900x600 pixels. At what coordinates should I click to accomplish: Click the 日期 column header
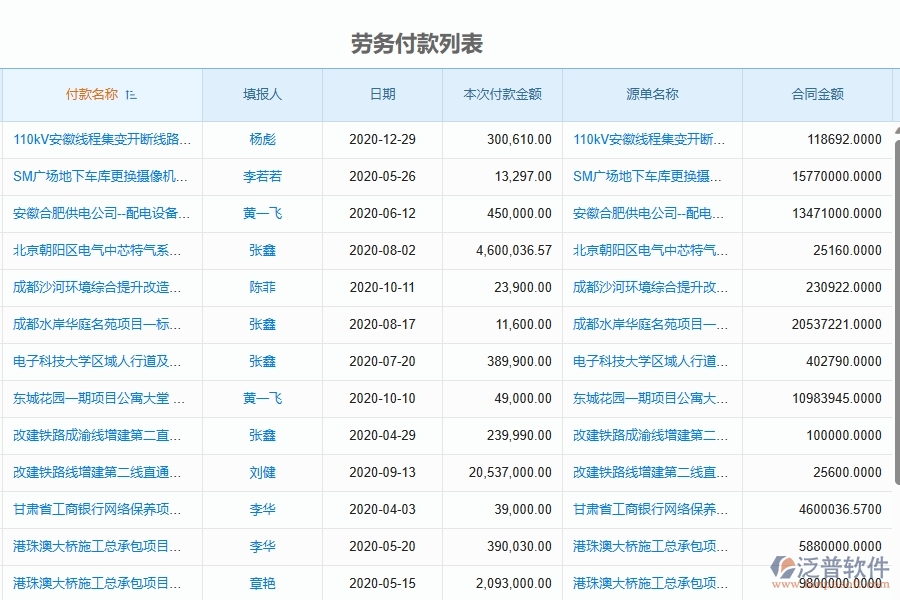(384, 94)
